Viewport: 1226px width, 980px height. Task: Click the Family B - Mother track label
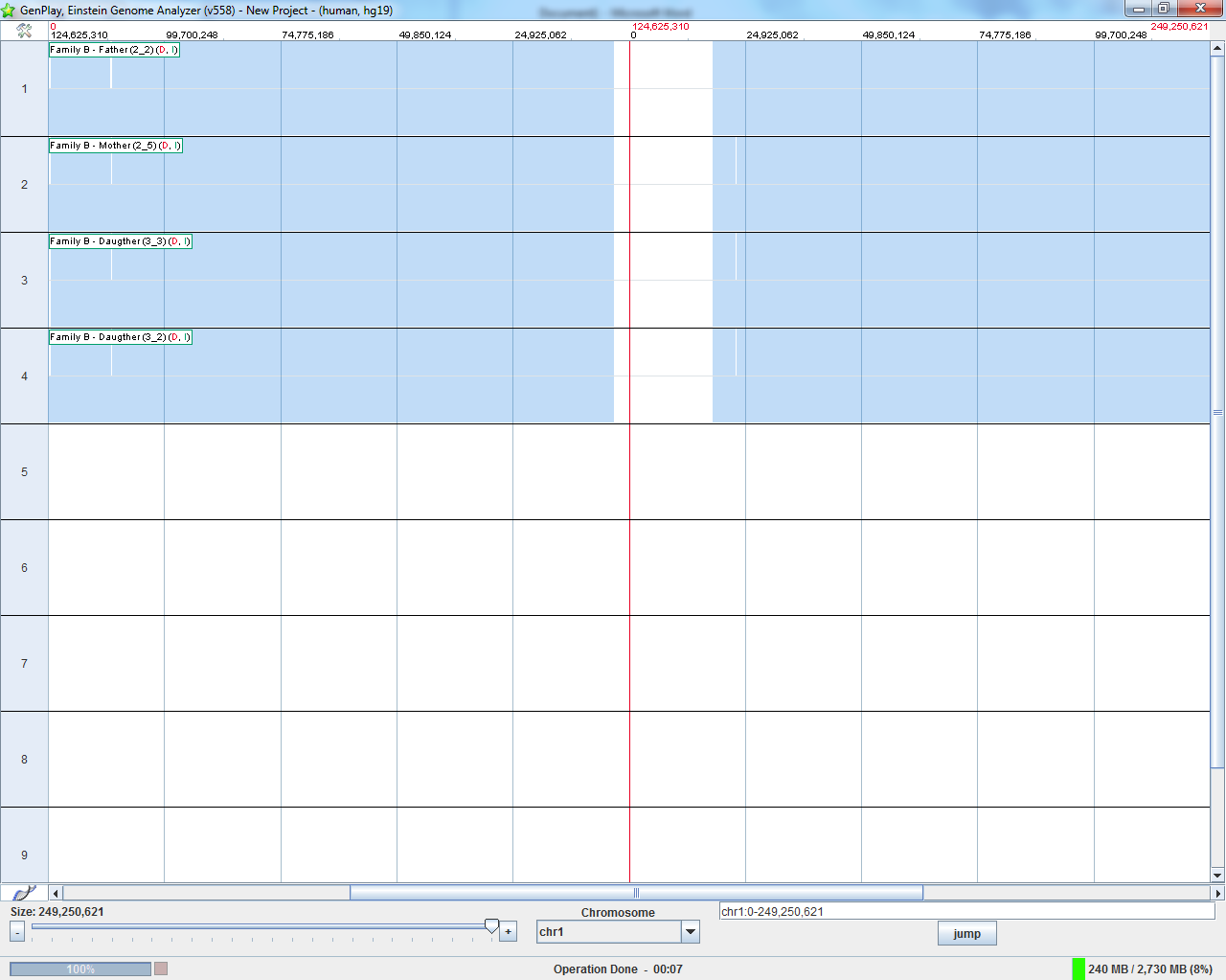115,146
